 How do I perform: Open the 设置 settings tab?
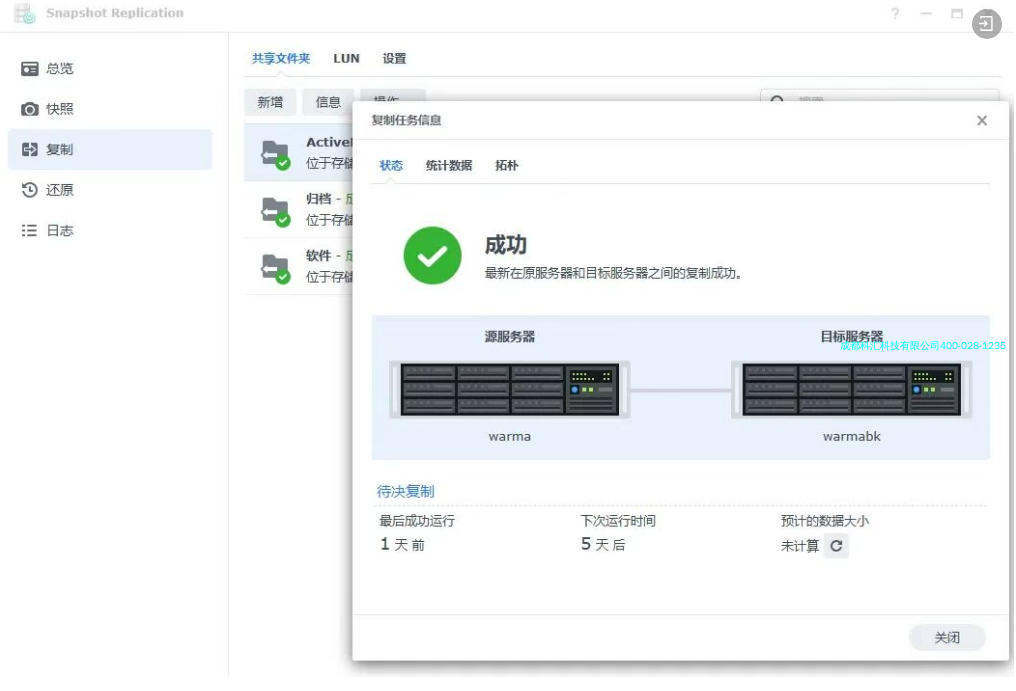coord(394,59)
